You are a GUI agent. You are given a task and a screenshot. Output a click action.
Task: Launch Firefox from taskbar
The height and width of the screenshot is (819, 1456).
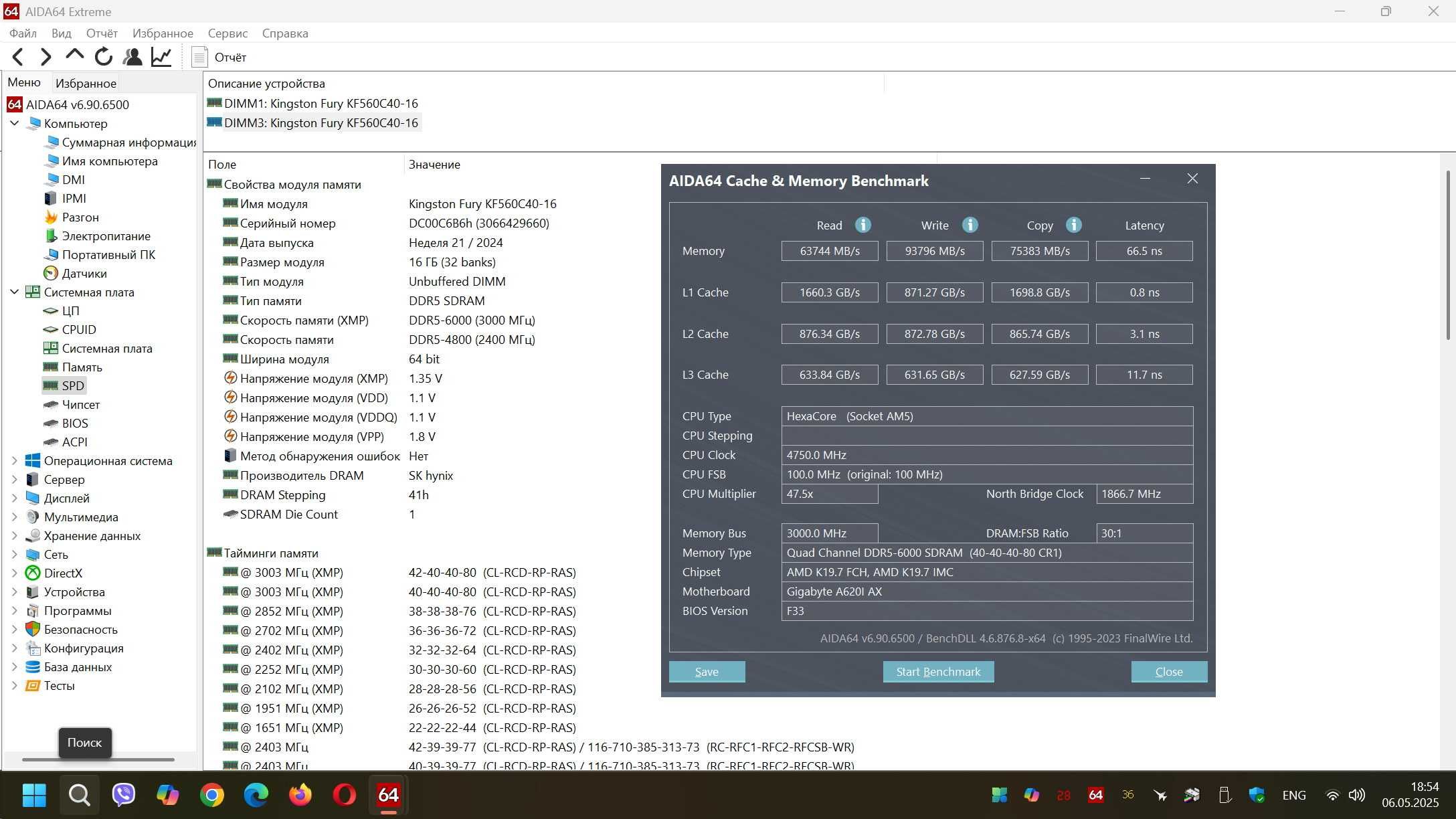(300, 795)
